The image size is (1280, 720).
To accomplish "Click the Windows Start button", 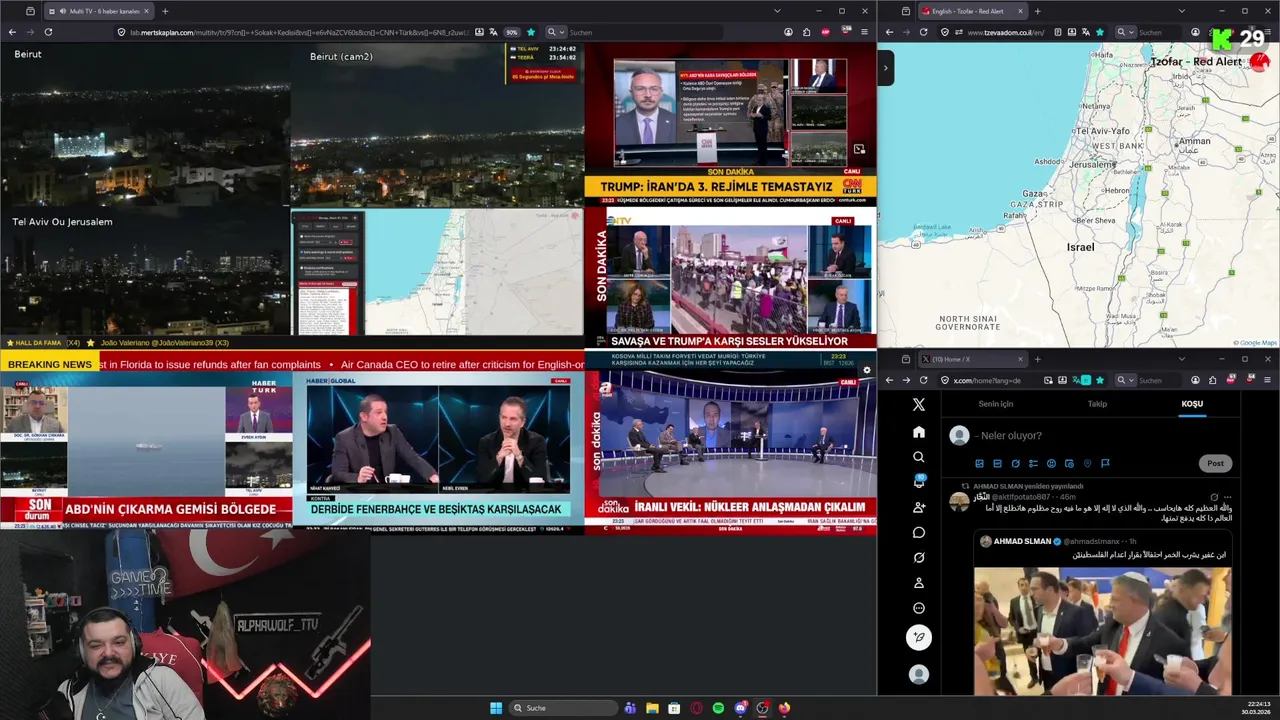I will pos(496,708).
